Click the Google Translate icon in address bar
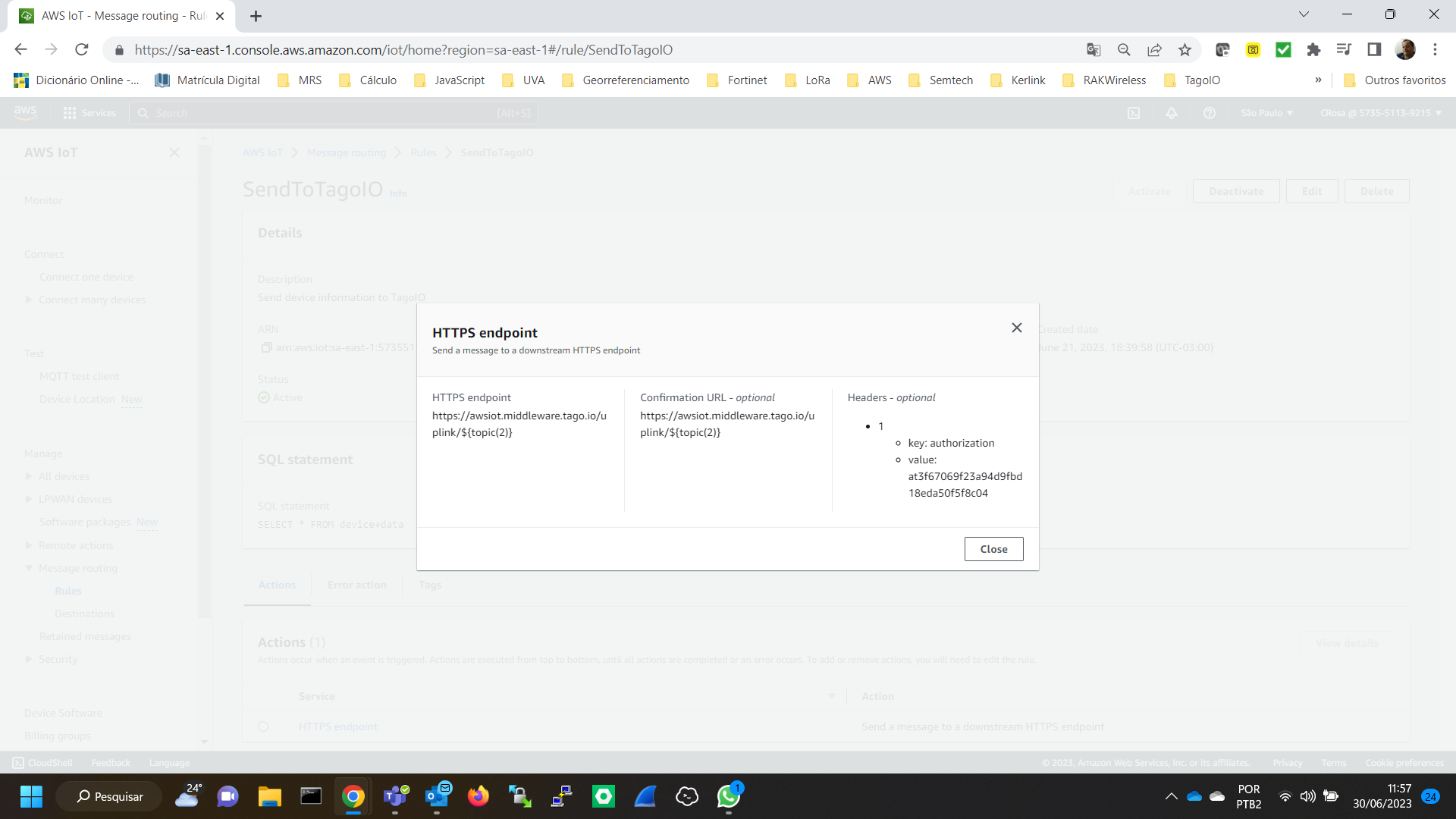1456x819 pixels. click(x=1094, y=50)
